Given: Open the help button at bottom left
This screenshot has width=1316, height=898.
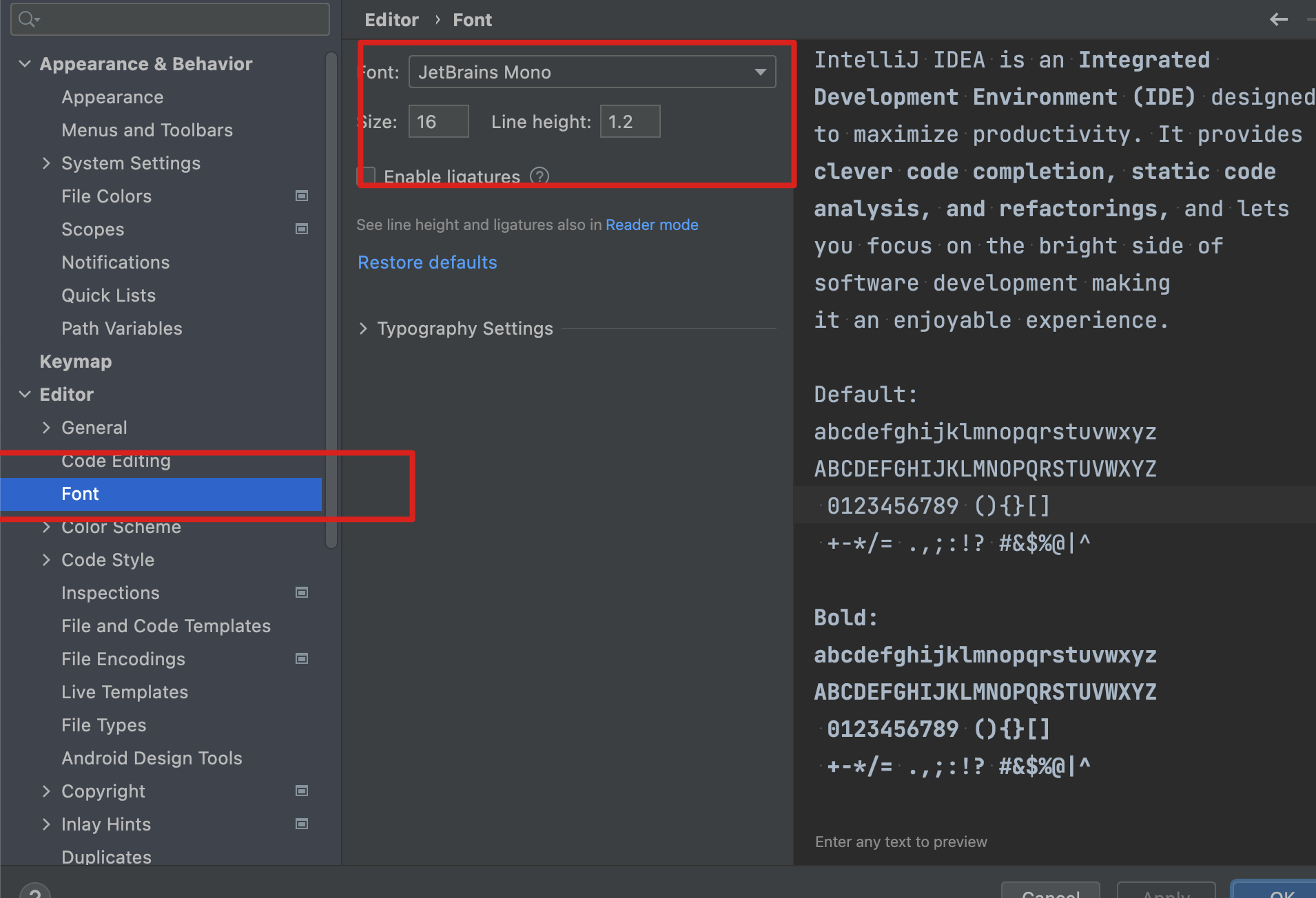Looking at the screenshot, I should point(35,891).
